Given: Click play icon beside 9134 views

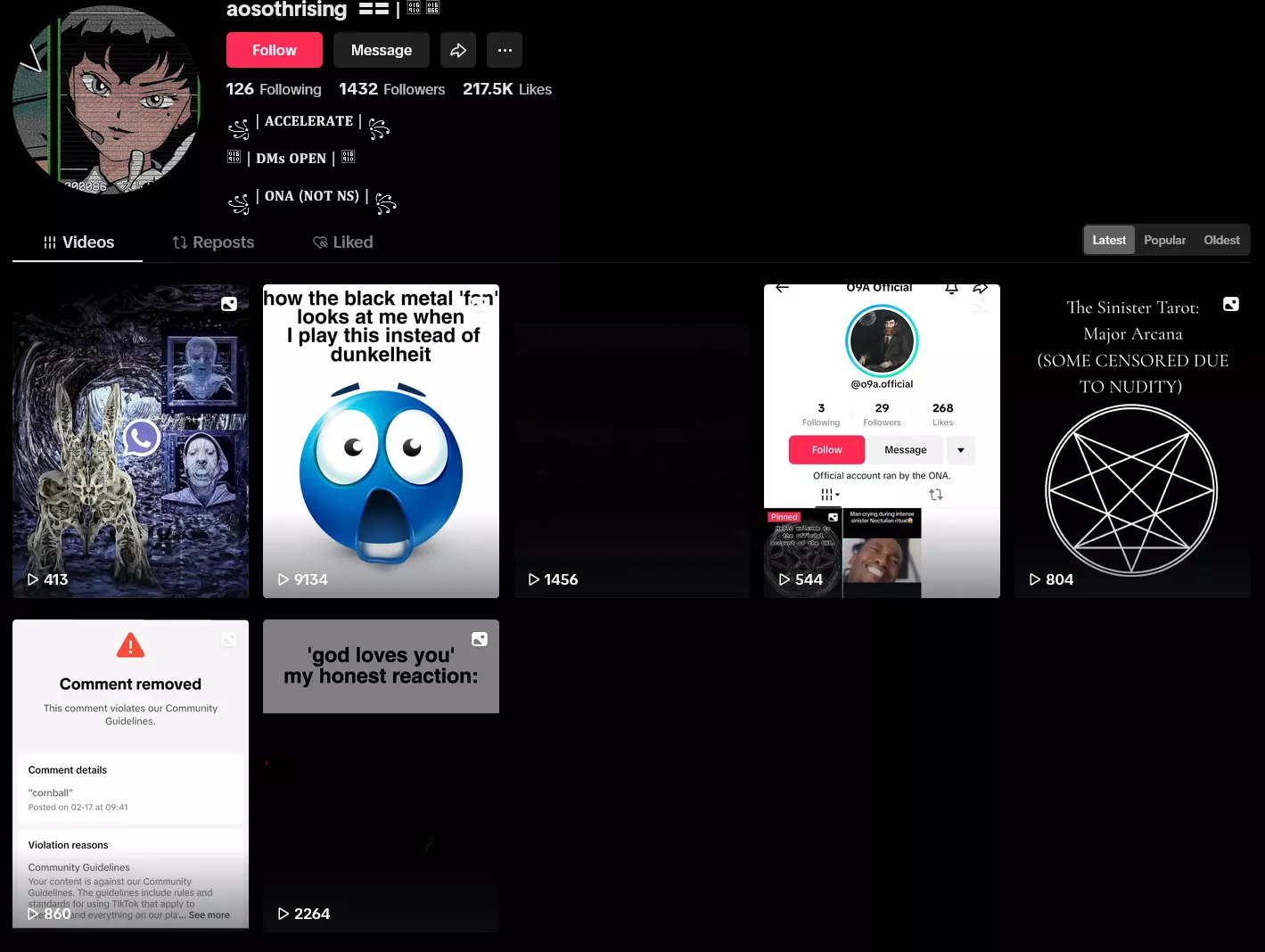Looking at the screenshot, I should pos(283,579).
